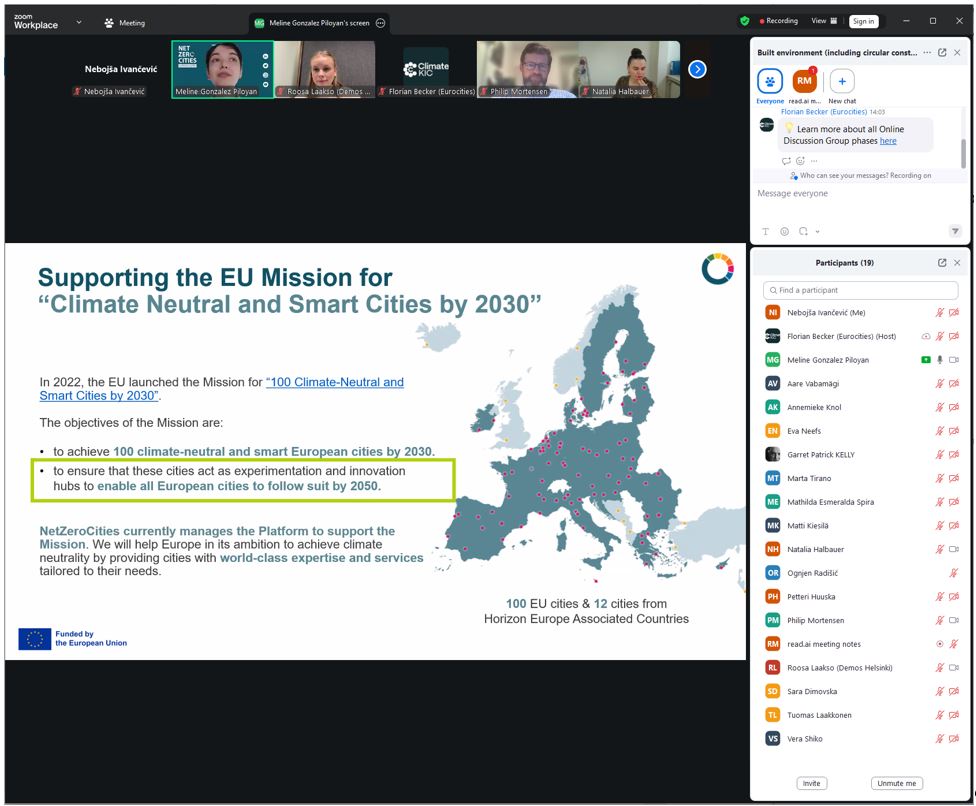This screenshot has width=976, height=806.
Task: Click the text formatting icon in chat
Action: pyautogui.click(x=766, y=231)
